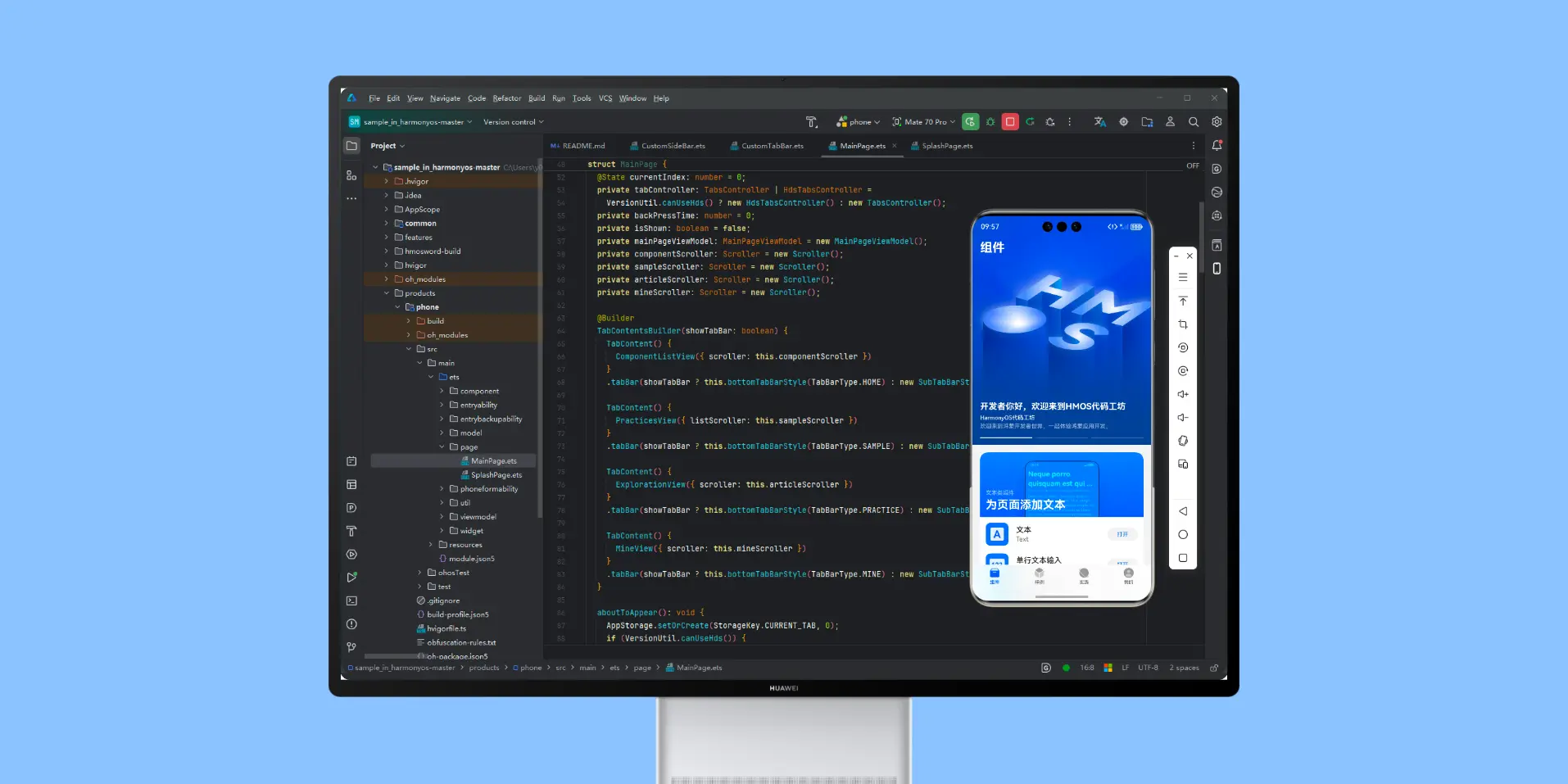Click the green reload icon next to stop

point(1030,122)
